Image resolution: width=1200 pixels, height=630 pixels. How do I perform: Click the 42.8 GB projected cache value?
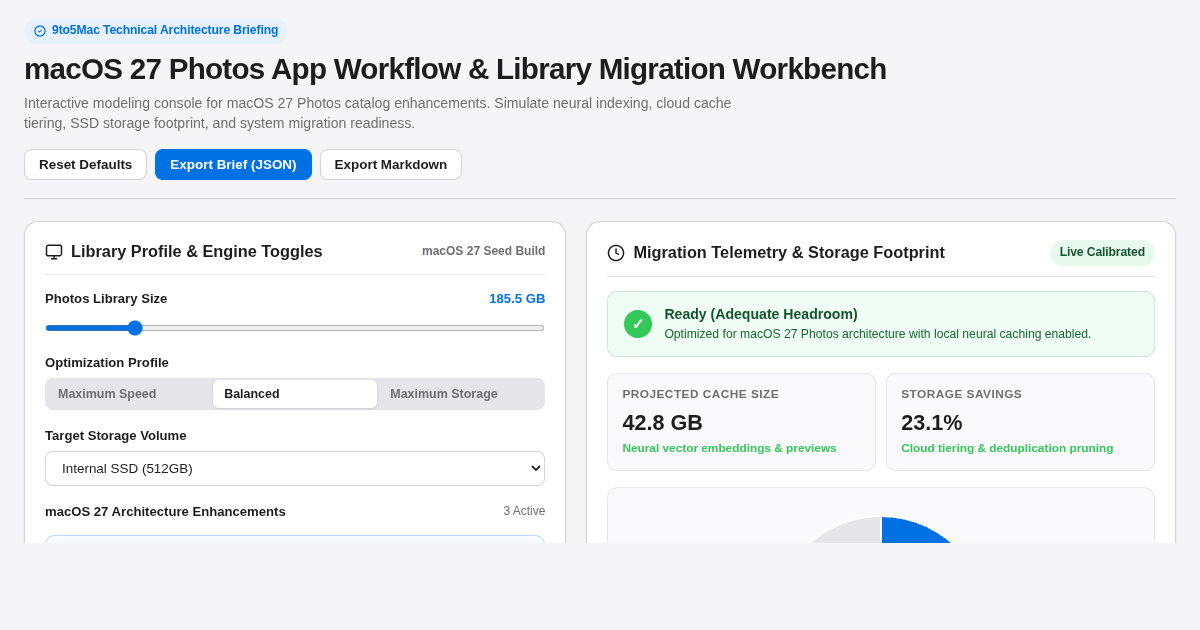[662, 423]
